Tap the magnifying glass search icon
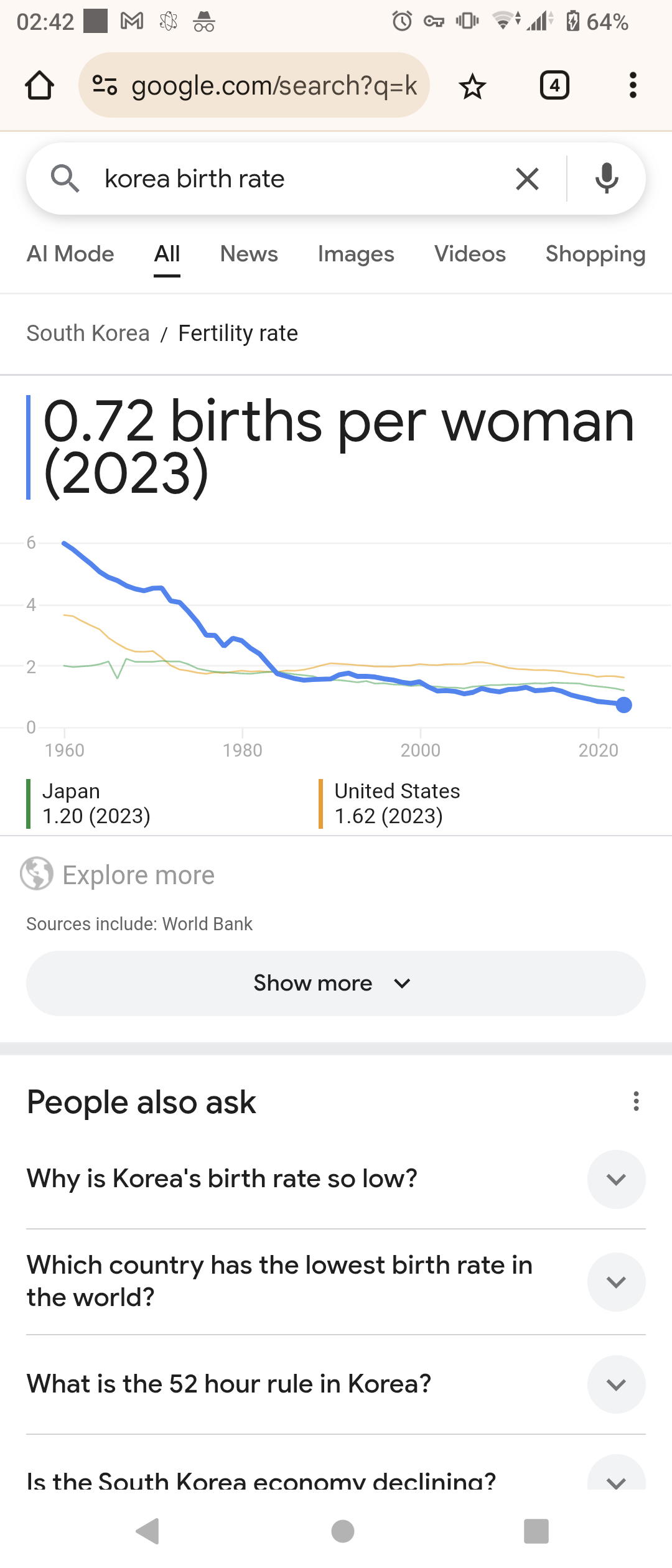 [x=65, y=179]
